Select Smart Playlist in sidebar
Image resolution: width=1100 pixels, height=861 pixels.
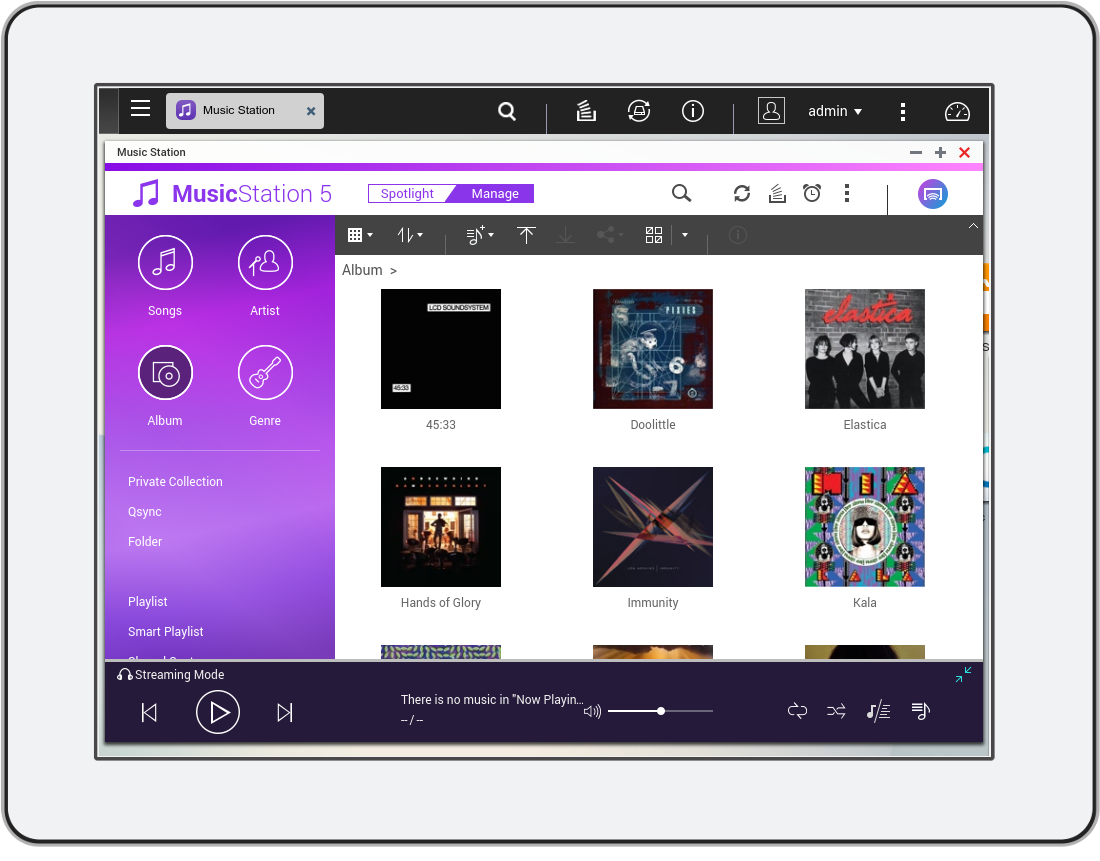point(166,632)
